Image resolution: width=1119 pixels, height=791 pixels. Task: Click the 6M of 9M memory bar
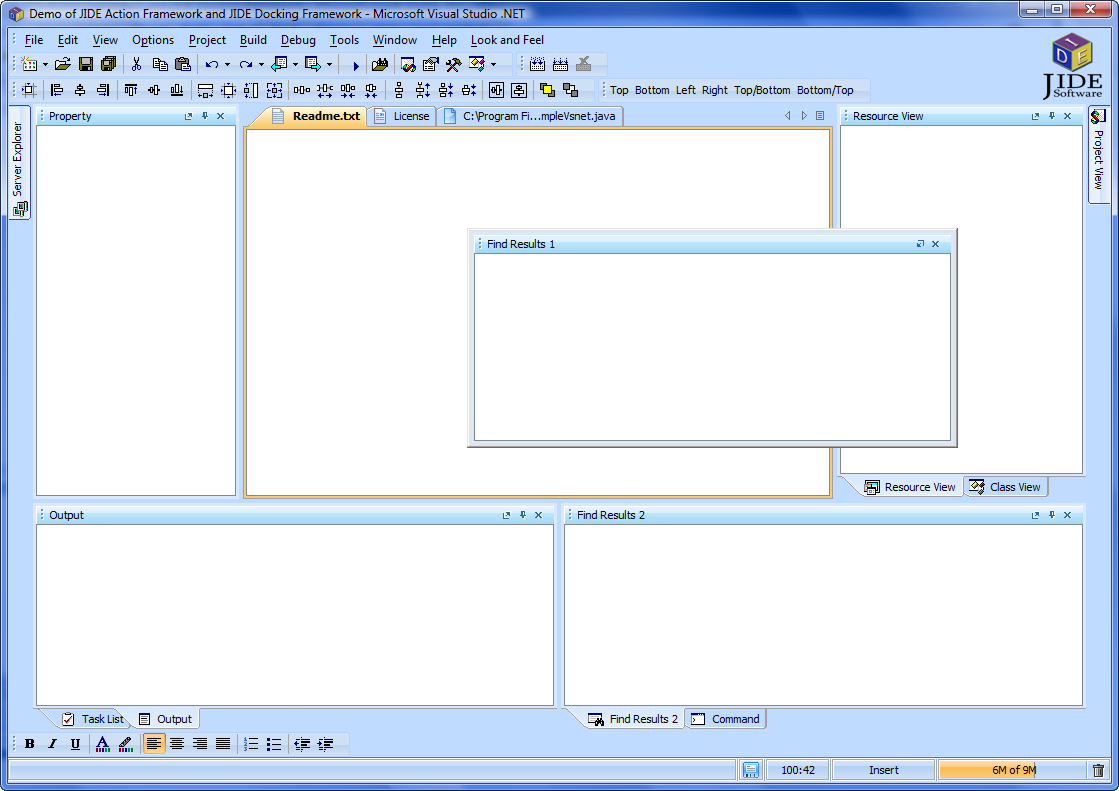click(1013, 770)
